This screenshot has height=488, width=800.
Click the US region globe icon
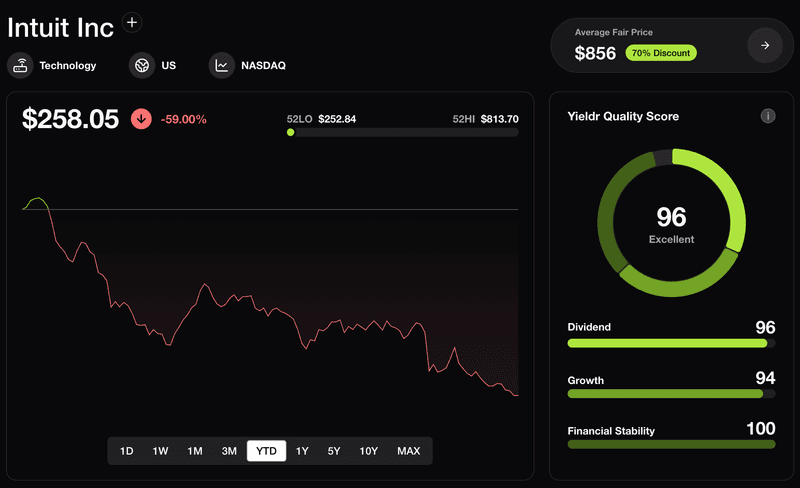tap(142, 65)
